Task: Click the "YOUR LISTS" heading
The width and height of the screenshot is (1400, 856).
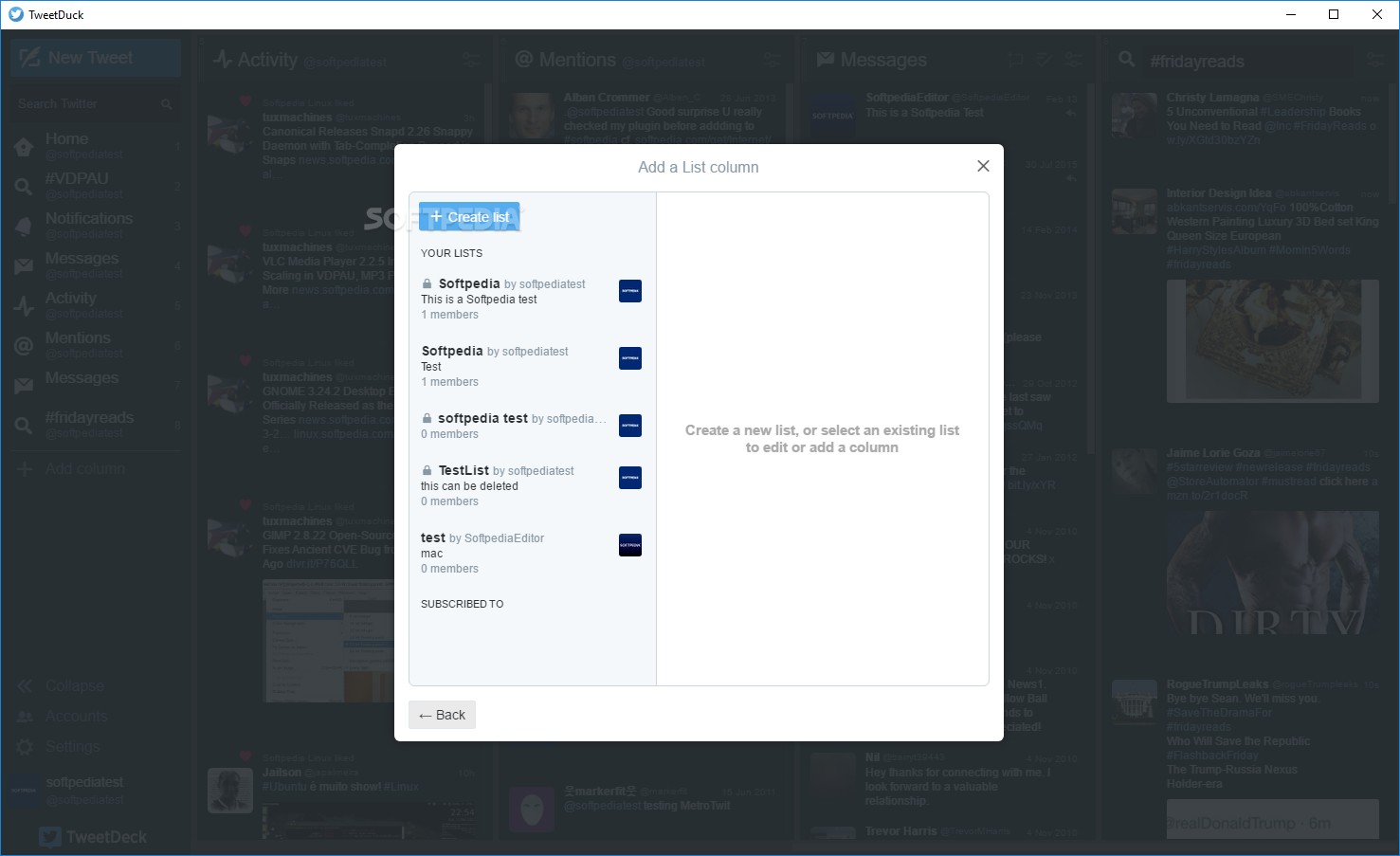Action: coord(452,253)
